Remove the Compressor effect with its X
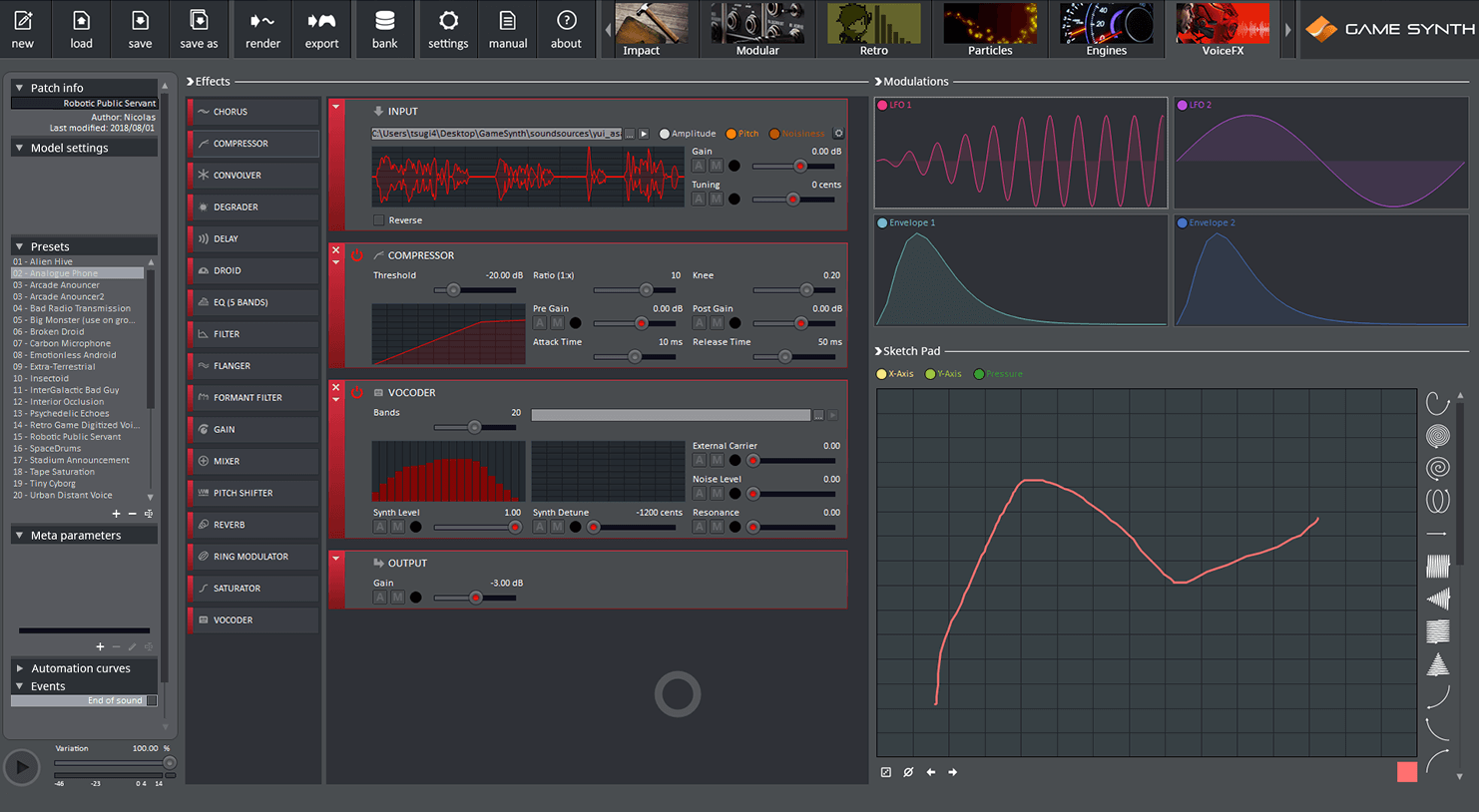This screenshot has width=1479, height=812. coord(336,250)
